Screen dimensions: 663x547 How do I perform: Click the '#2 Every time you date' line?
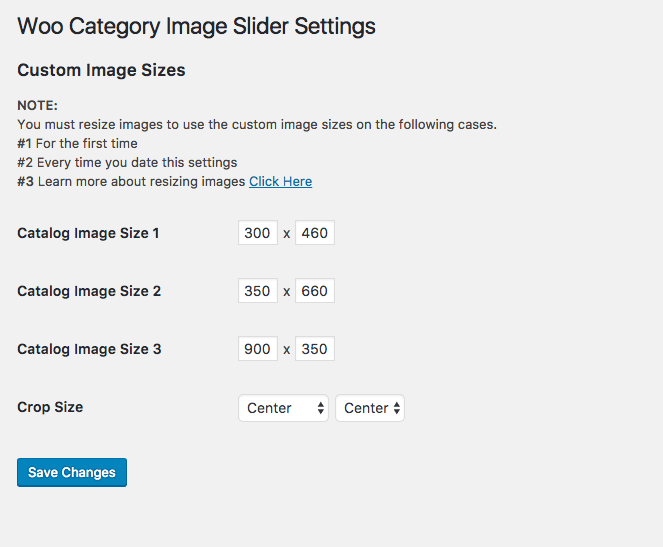pyautogui.click(x=127, y=162)
